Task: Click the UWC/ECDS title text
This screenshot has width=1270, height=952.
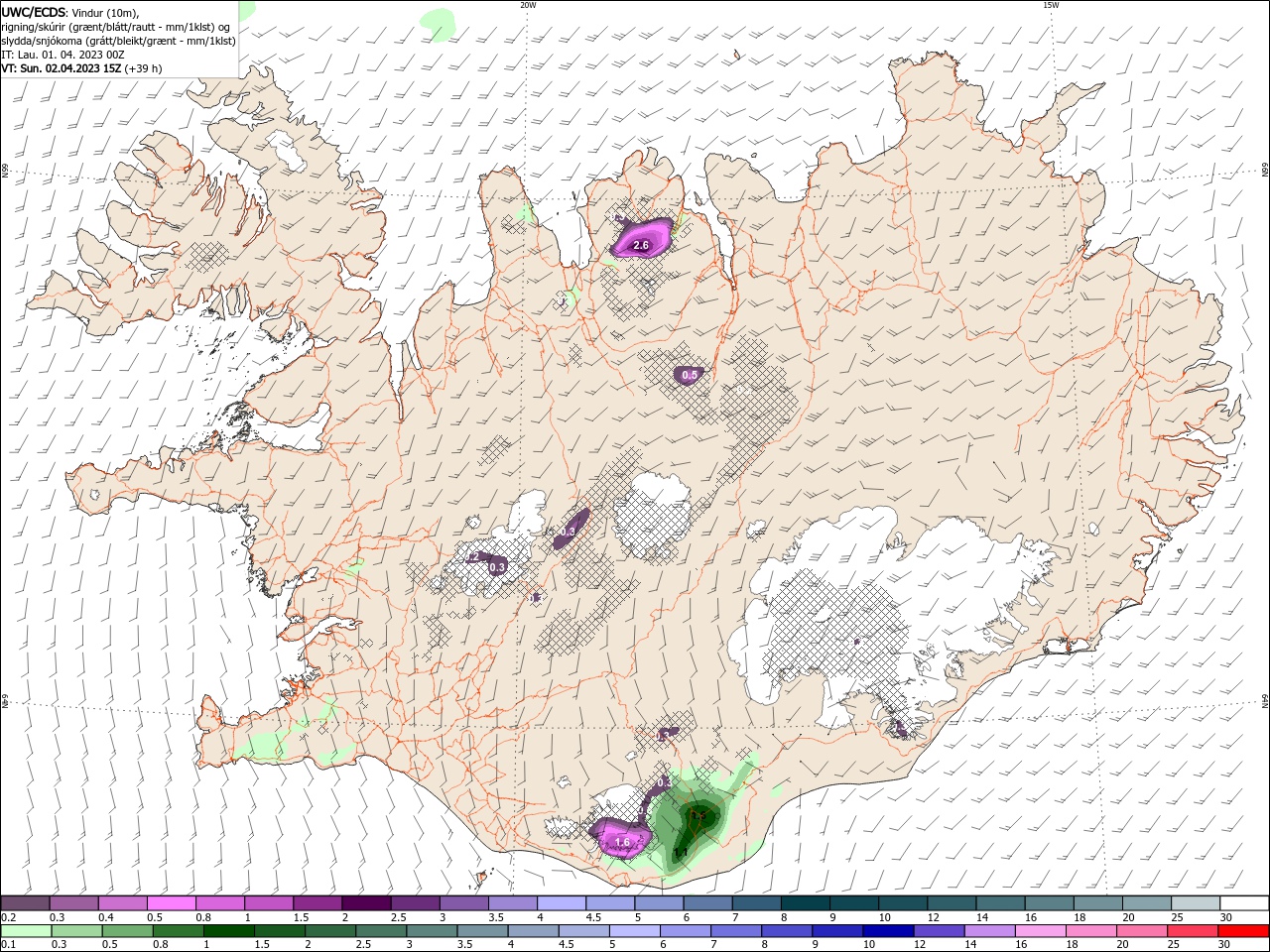Action: pyautogui.click(x=35, y=13)
